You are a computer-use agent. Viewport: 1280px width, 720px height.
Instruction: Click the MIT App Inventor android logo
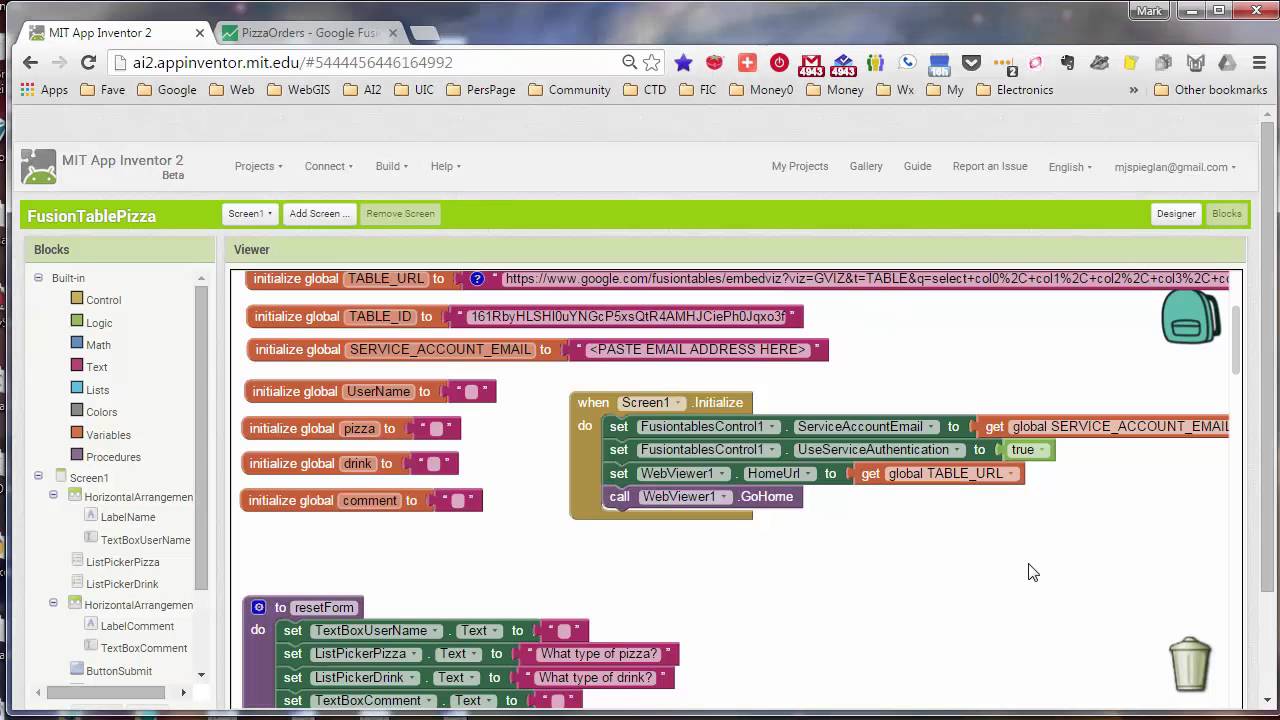pyautogui.click(x=39, y=167)
